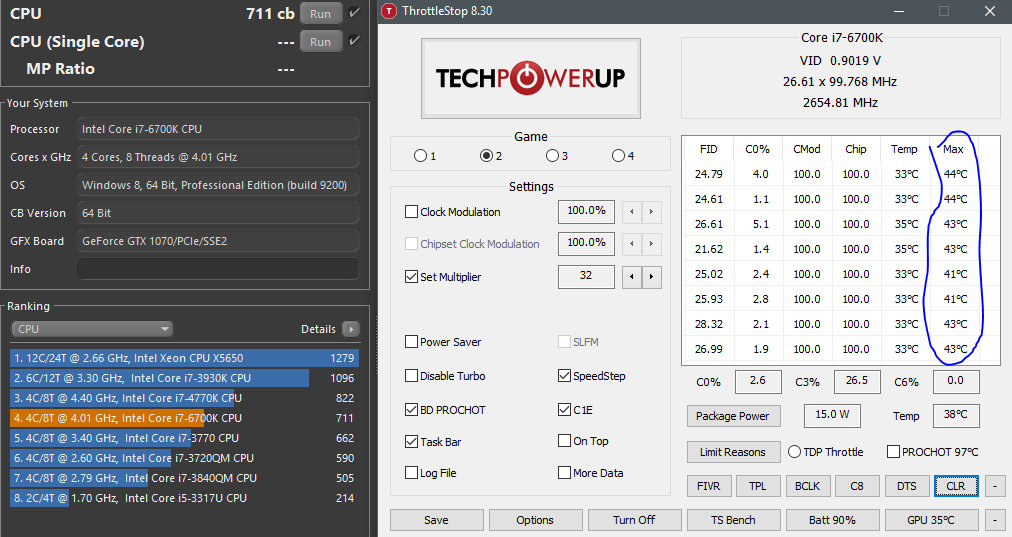Increase Chipset Clock Modulation with right arrow
Screen dimensions: 1012x537
[651, 244]
